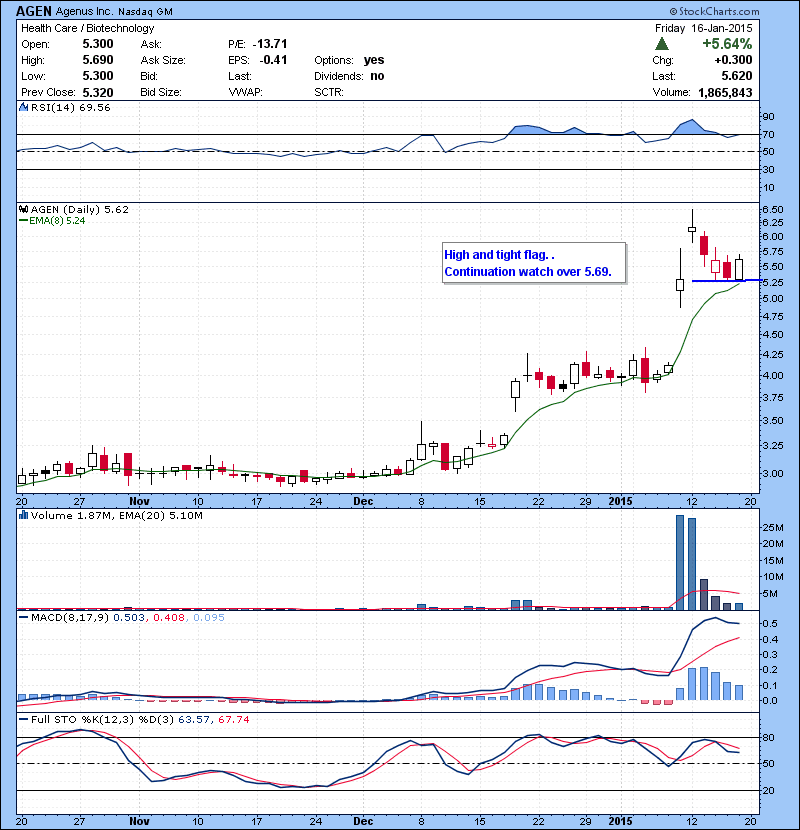Viewport: 800px width, 830px height.
Task: Click the Dec label on the bottom date axis
Action: coord(363,821)
